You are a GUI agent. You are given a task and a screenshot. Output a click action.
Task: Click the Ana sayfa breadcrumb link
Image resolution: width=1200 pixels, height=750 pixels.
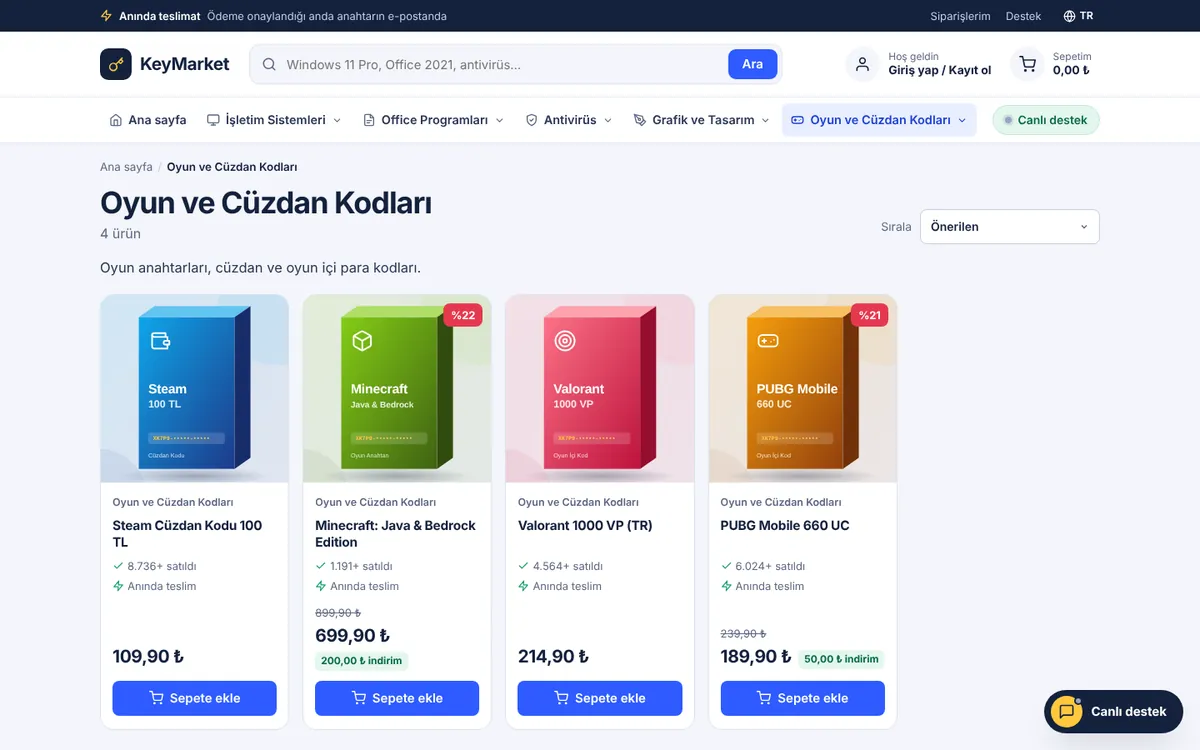[x=126, y=167]
